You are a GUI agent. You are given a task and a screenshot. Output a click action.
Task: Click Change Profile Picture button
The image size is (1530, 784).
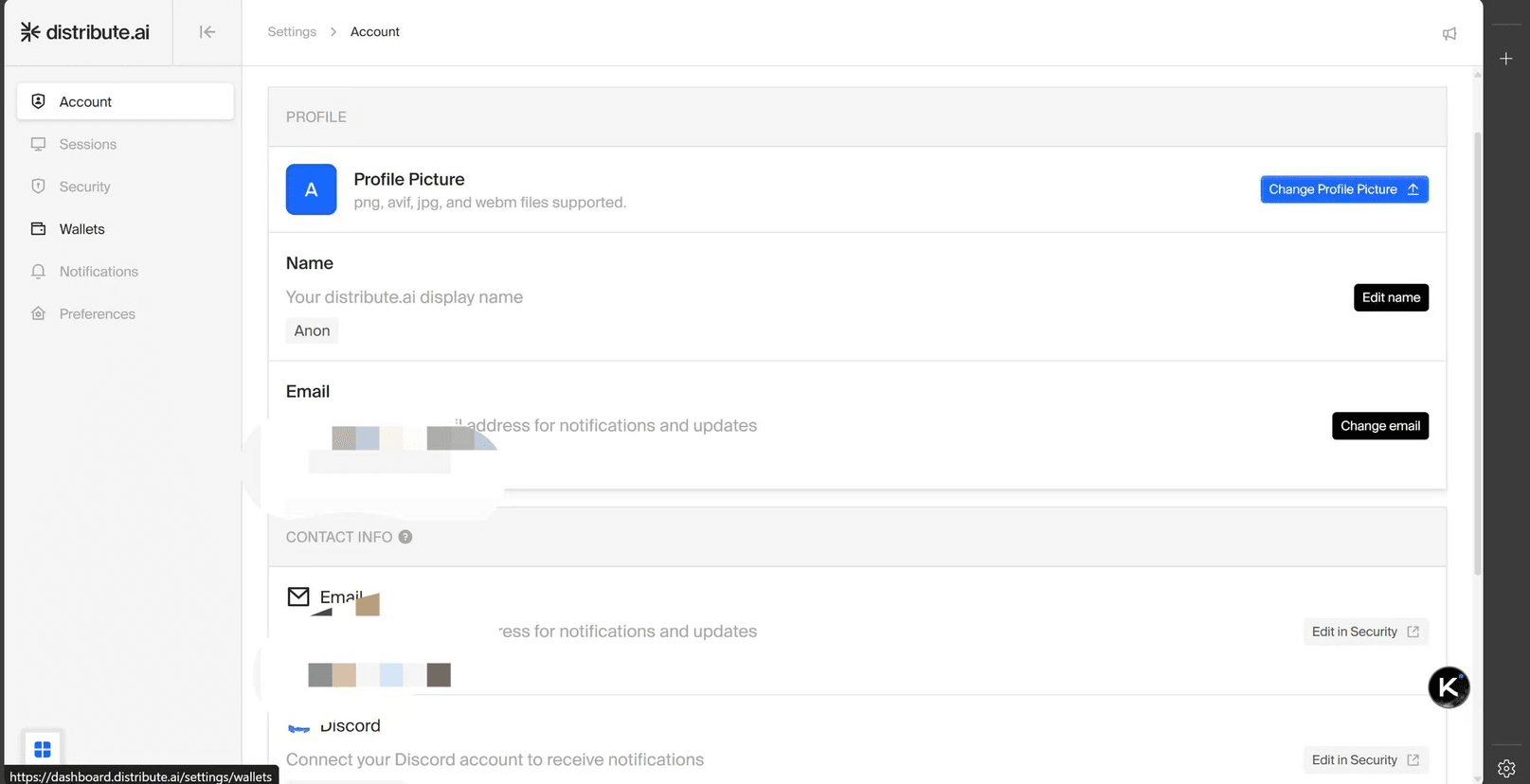pos(1344,189)
